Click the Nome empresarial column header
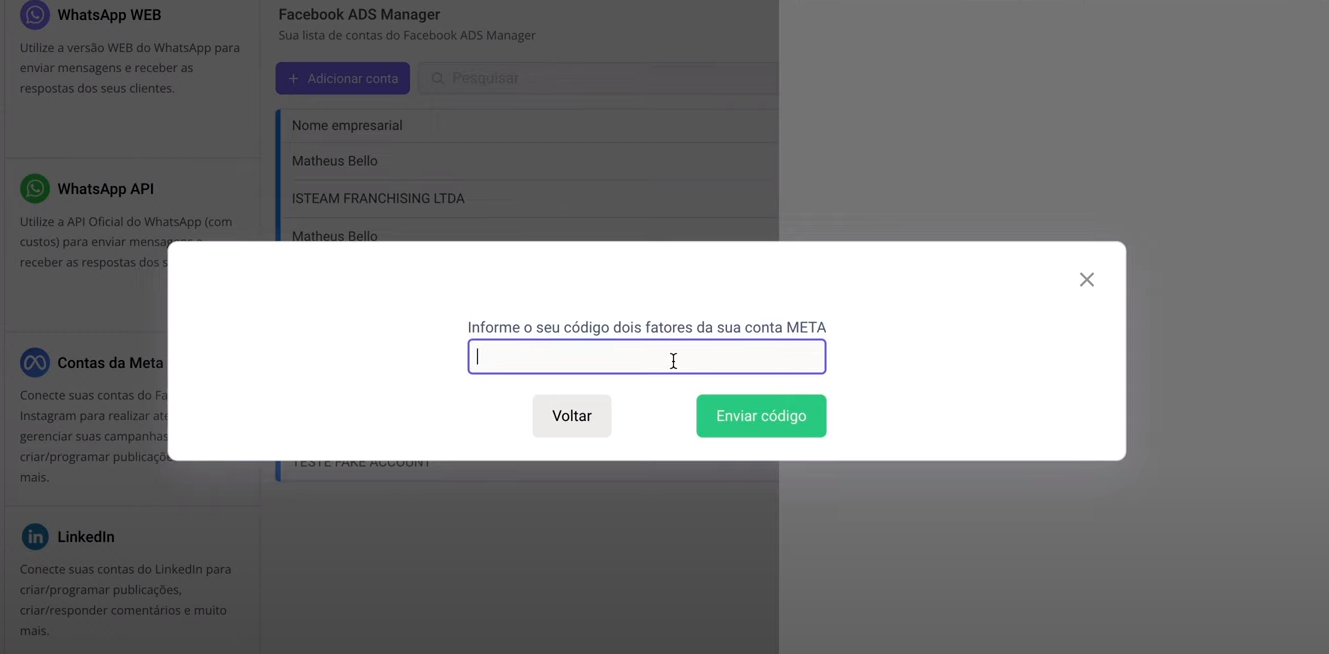The height and width of the screenshot is (654, 1329). pos(347,125)
